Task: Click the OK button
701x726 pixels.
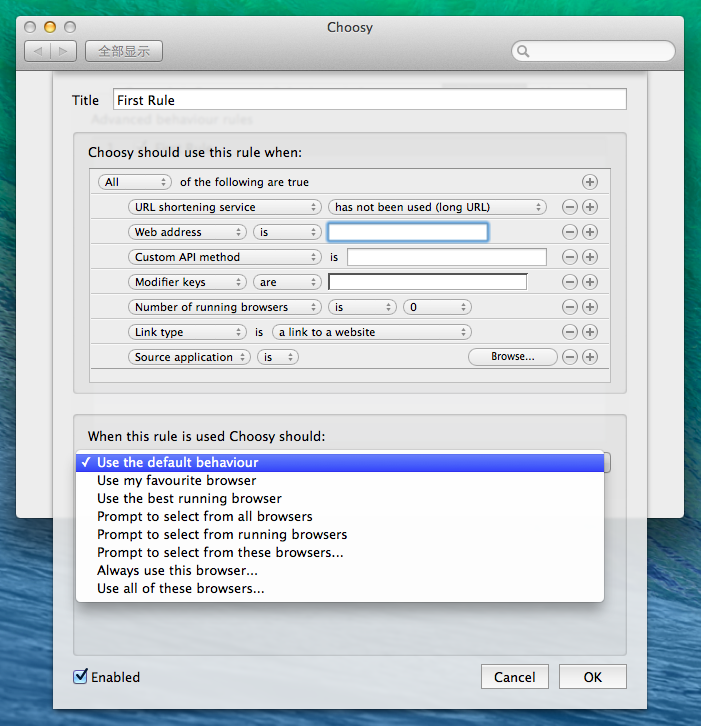Action: click(x=592, y=677)
